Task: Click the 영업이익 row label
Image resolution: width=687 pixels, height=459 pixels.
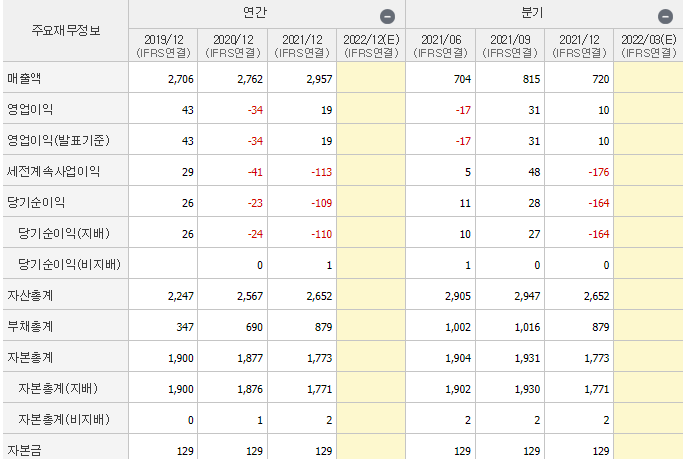Action: tap(30, 109)
